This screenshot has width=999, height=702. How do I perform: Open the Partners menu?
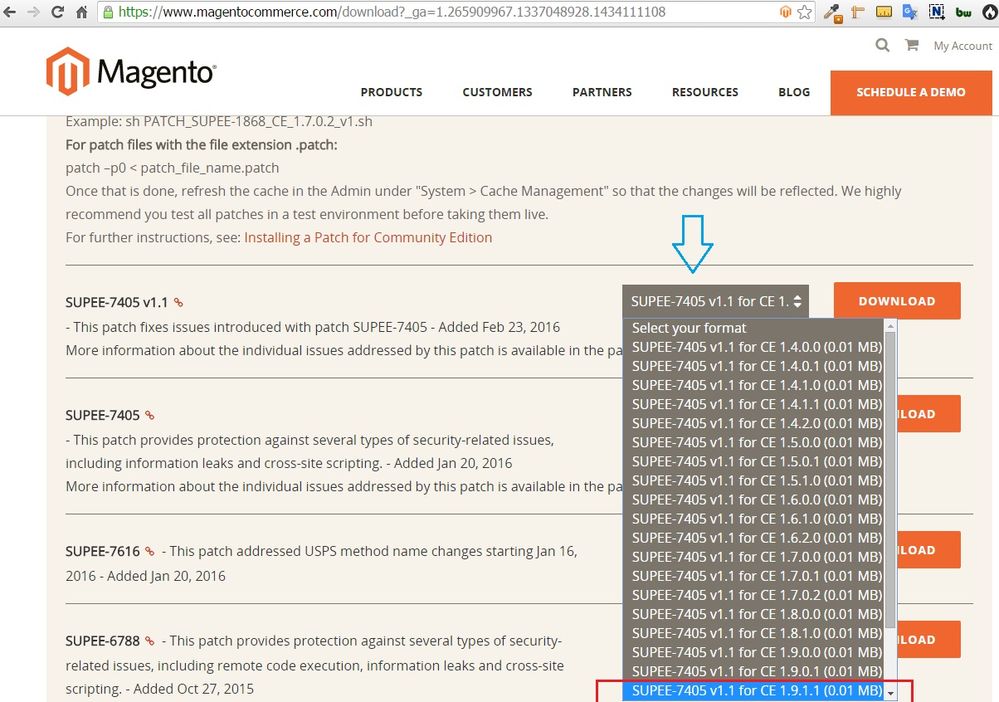602,92
